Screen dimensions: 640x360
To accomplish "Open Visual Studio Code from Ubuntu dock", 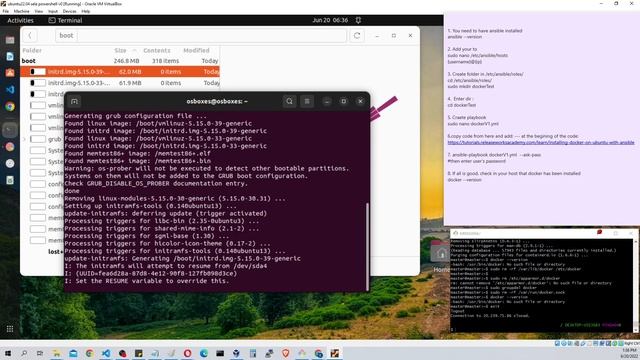I will tap(10, 89).
